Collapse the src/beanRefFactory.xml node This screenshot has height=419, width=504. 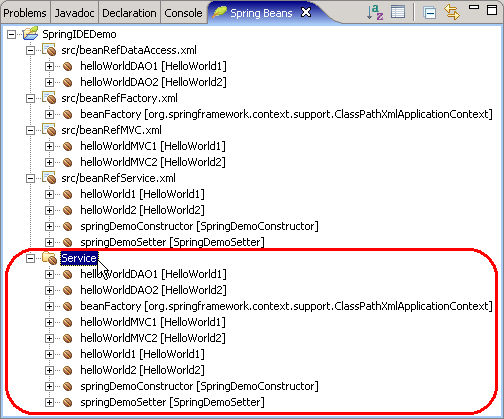[30, 98]
